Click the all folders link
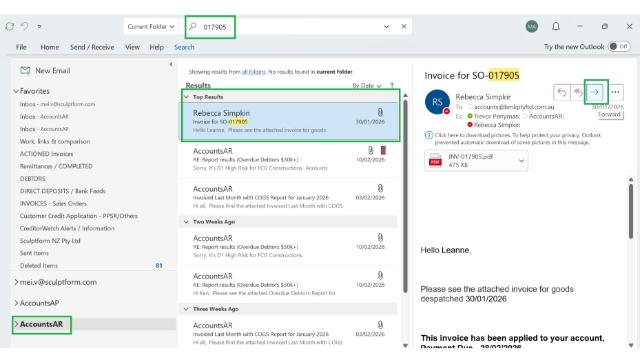 click(253, 72)
